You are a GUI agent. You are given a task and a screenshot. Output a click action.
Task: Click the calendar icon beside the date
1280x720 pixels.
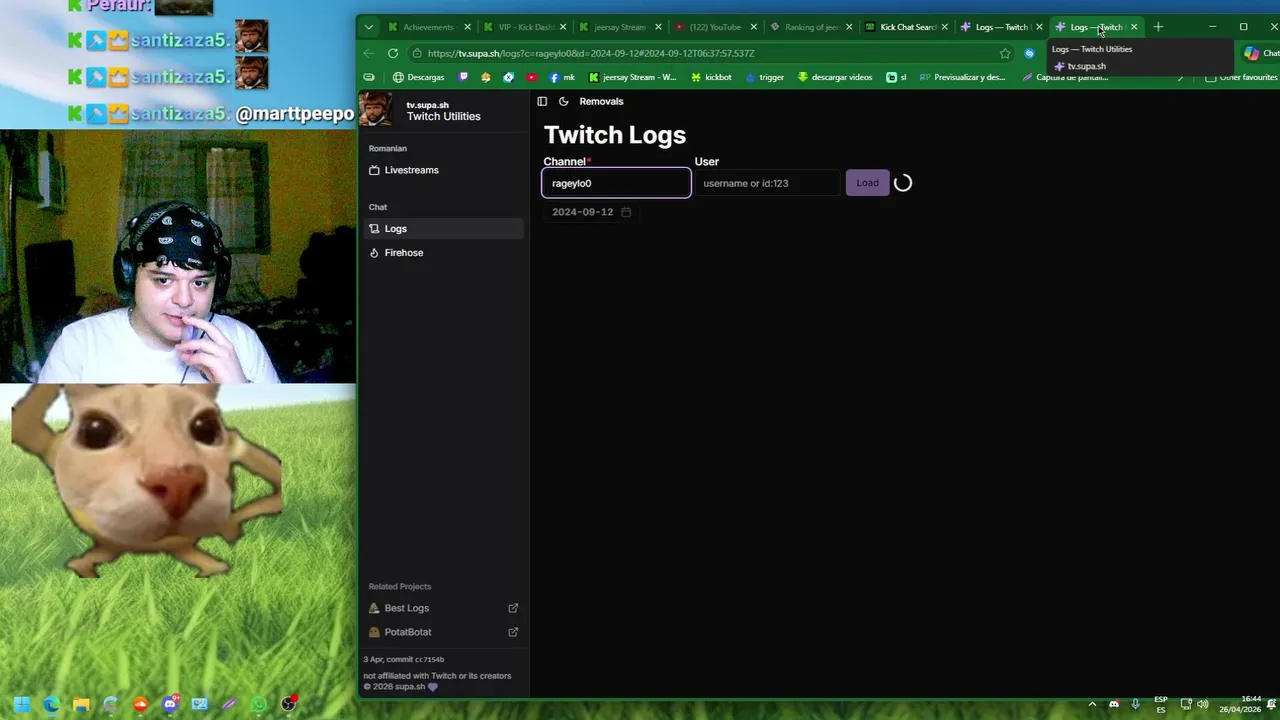pyautogui.click(x=626, y=212)
